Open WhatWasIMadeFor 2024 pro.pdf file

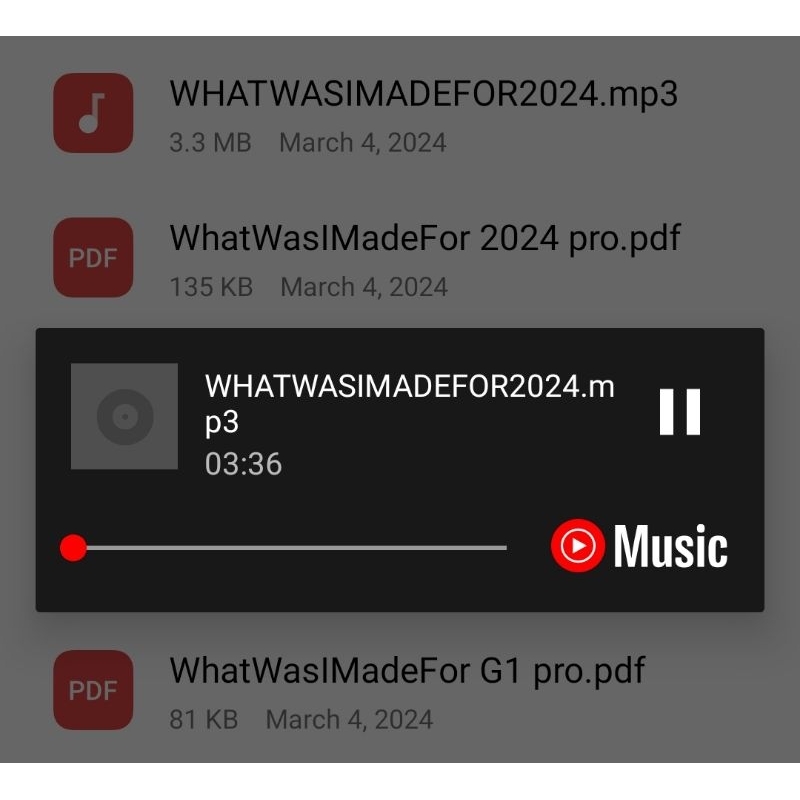pyautogui.click(x=400, y=258)
